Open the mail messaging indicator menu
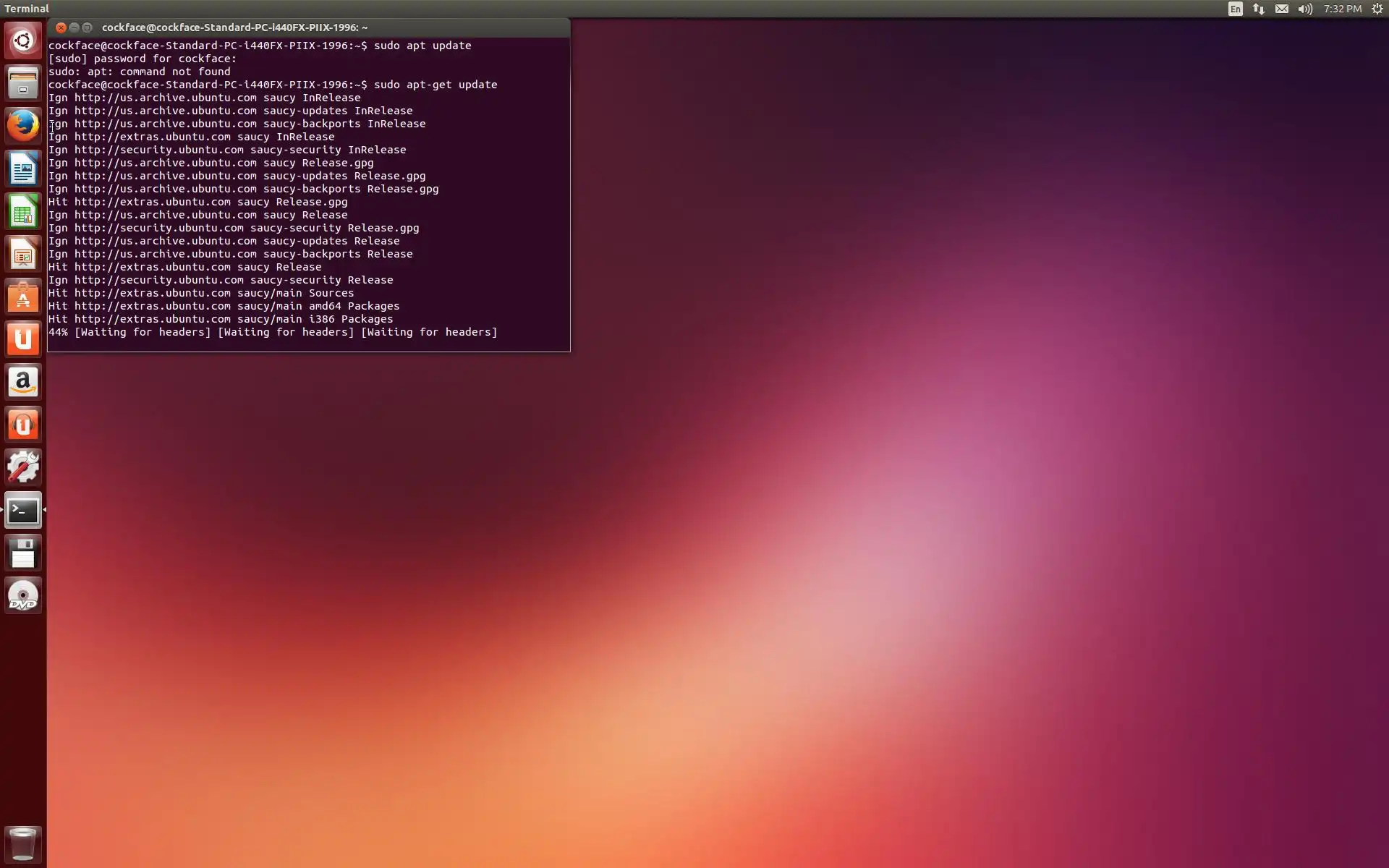This screenshot has width=1389, height=868. coord(1281,9)
